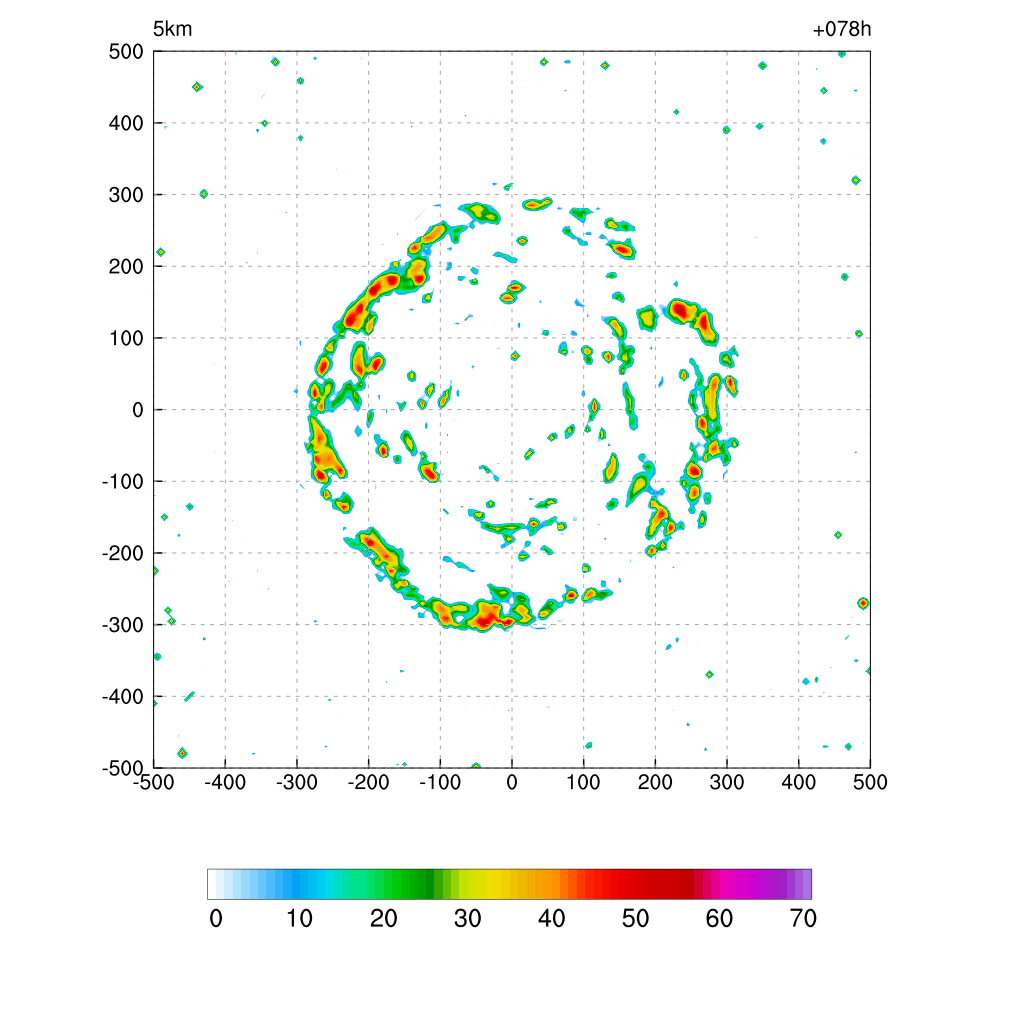Click the x-axis tick label "200"
This screenshot has width=1024, height=1024.
[x=655, y=782]
